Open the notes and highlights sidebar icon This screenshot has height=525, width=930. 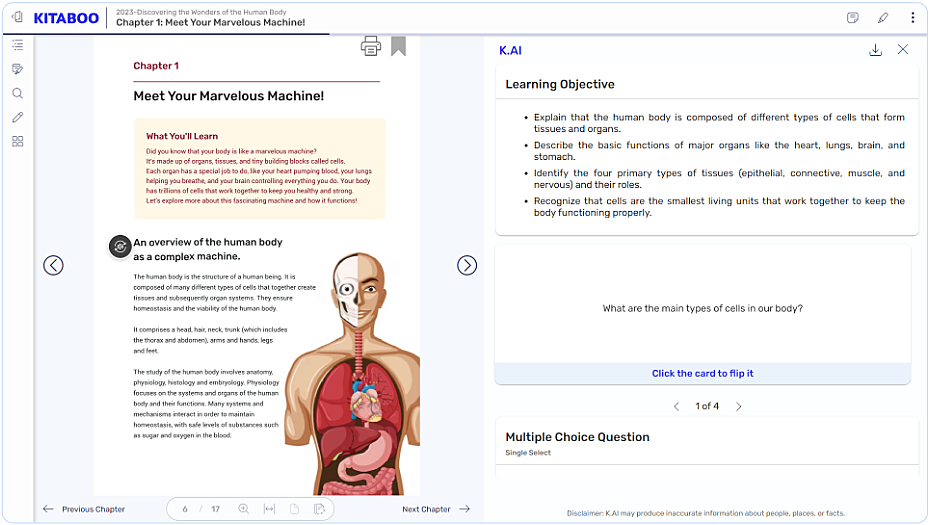(x=17, y=69)
